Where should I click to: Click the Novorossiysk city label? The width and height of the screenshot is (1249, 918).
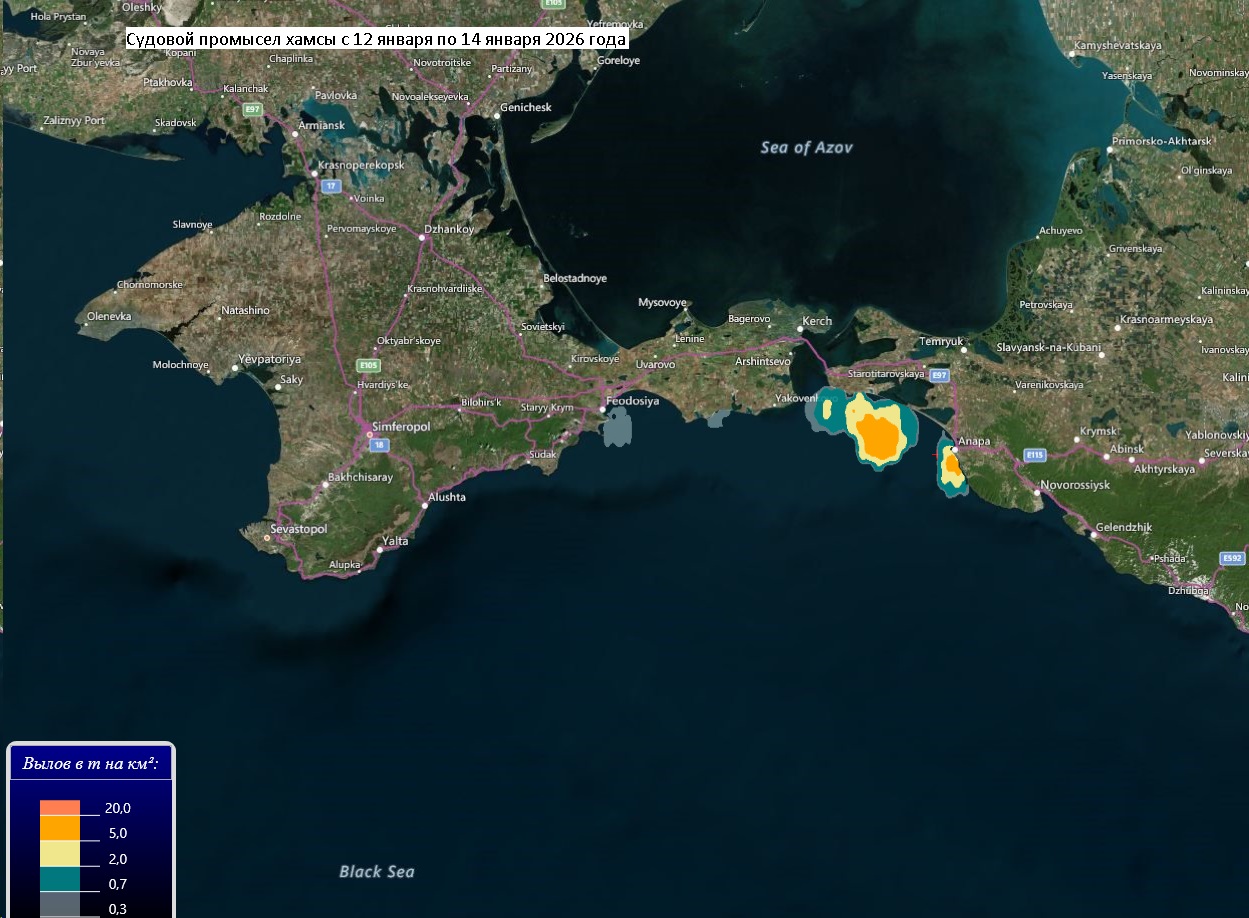1075,484
